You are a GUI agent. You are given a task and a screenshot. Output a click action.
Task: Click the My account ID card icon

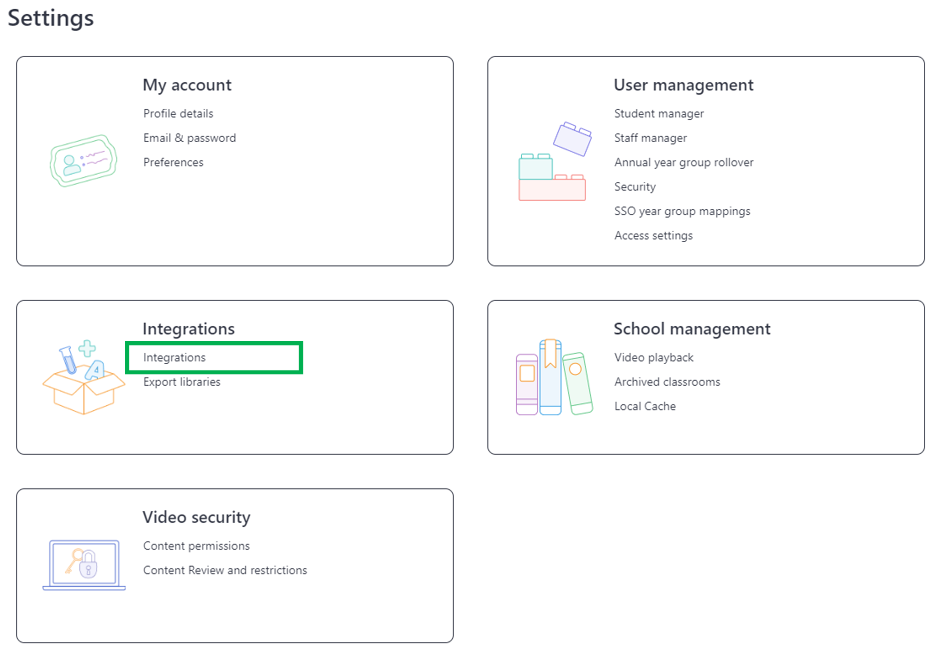(84, 160)
